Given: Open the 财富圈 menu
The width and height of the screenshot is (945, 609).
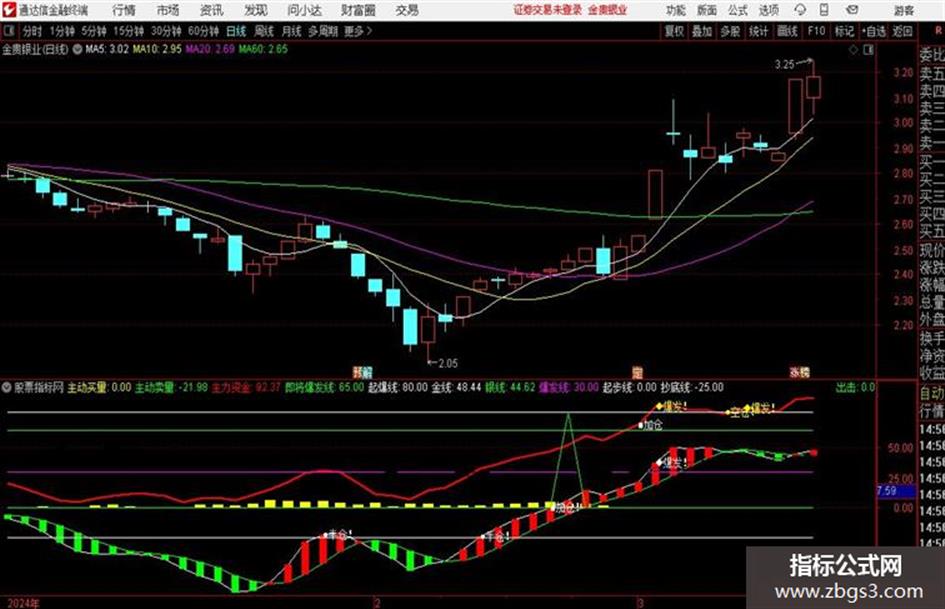Looking at the screenshot, I should pyautogui.click(x=358, y=10).
